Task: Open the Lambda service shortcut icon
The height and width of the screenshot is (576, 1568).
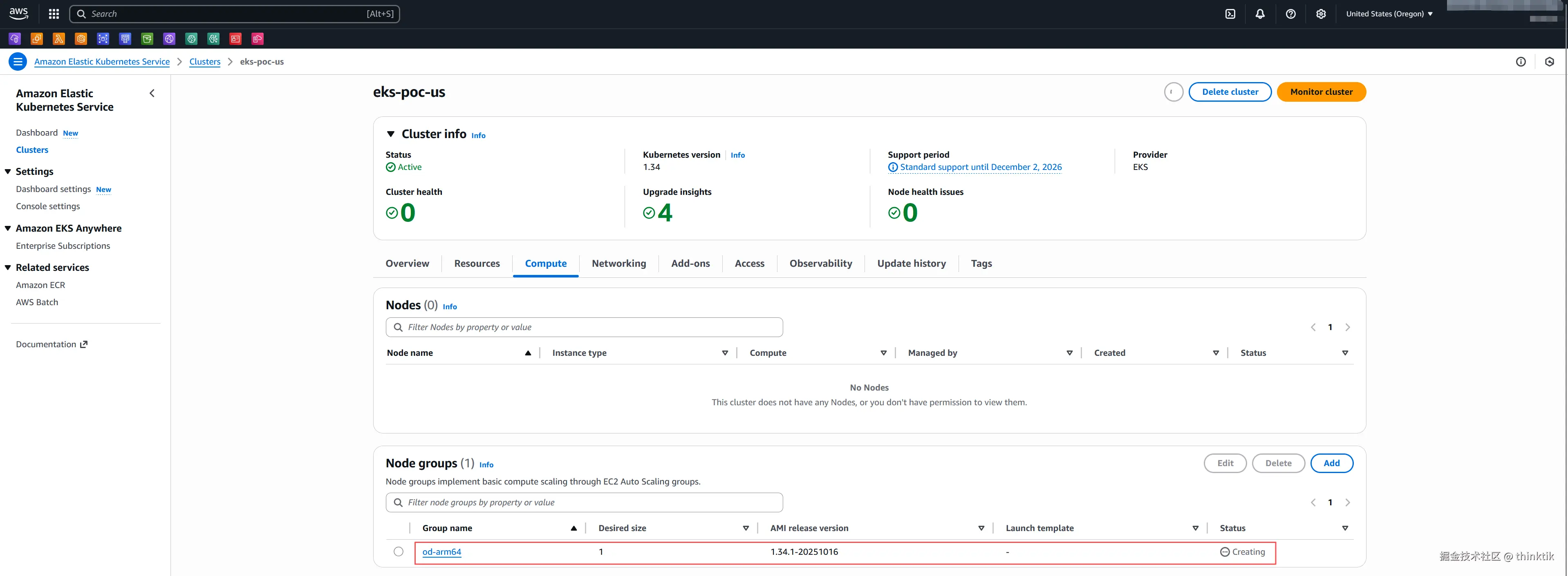Action: click(59, 39)
